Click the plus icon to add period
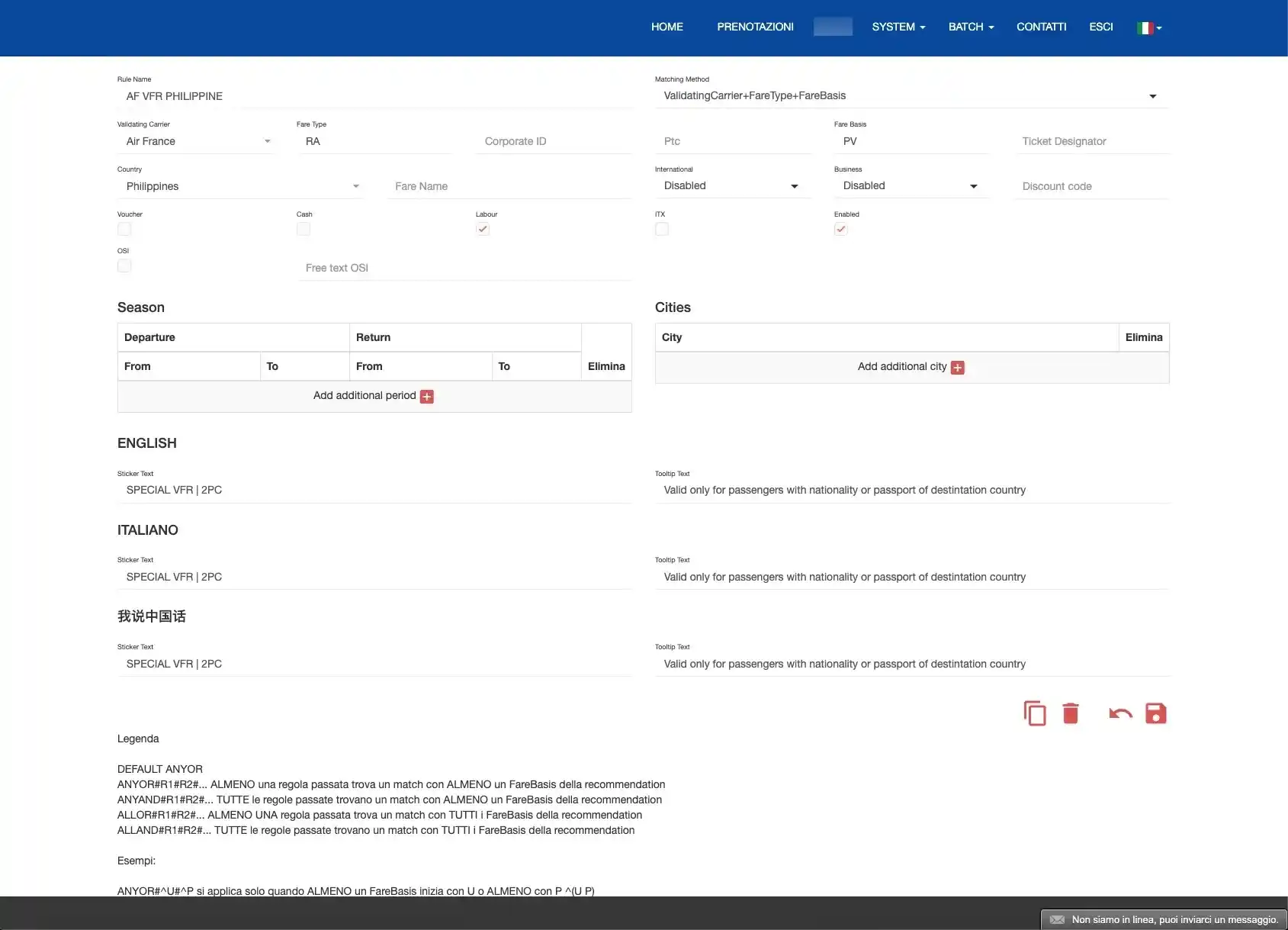 pos(427,397)
